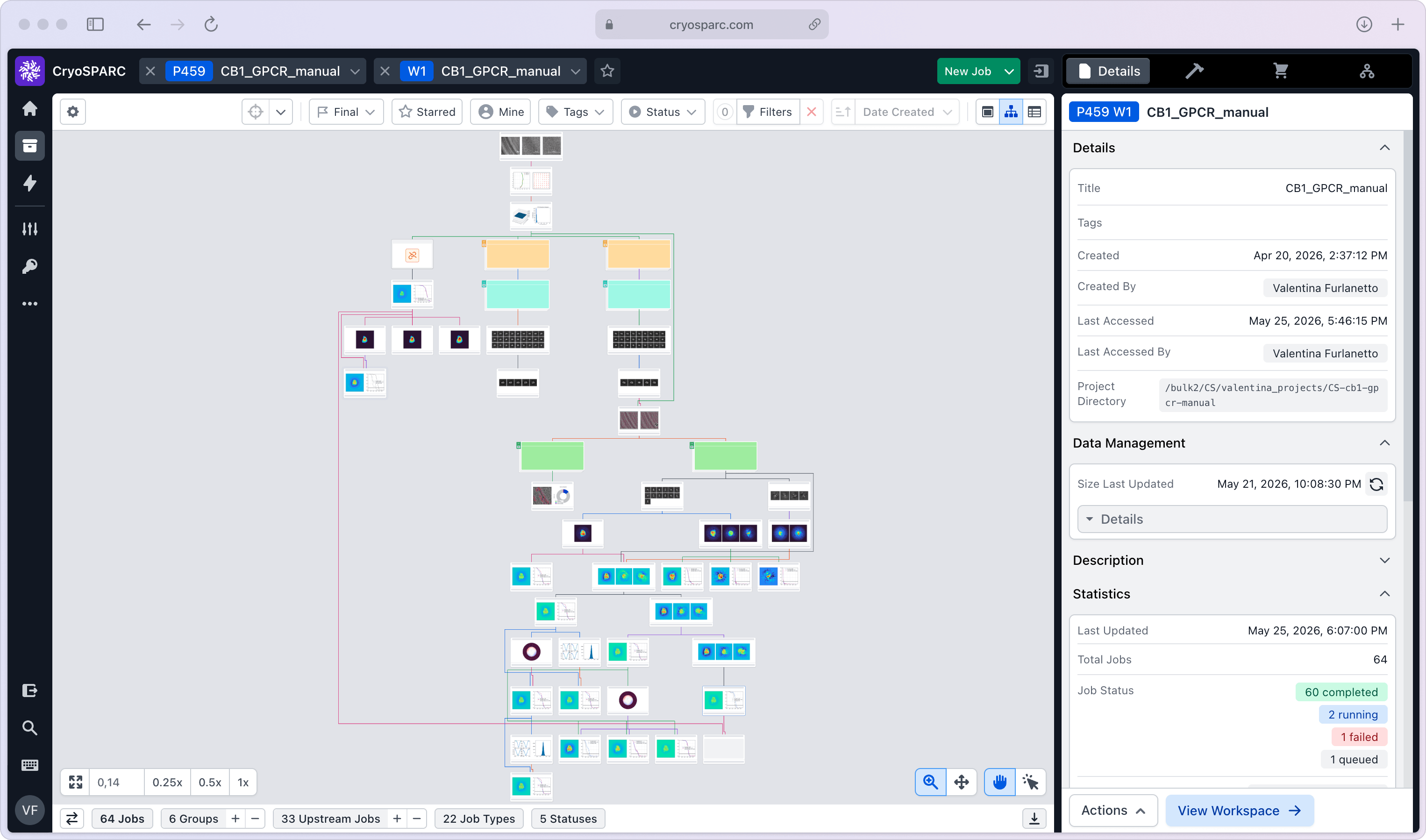The width and height of the screenshot is (1426, 840).
Task: Collapse upstream jobs with minus button
Action: [x=417, y=818]
